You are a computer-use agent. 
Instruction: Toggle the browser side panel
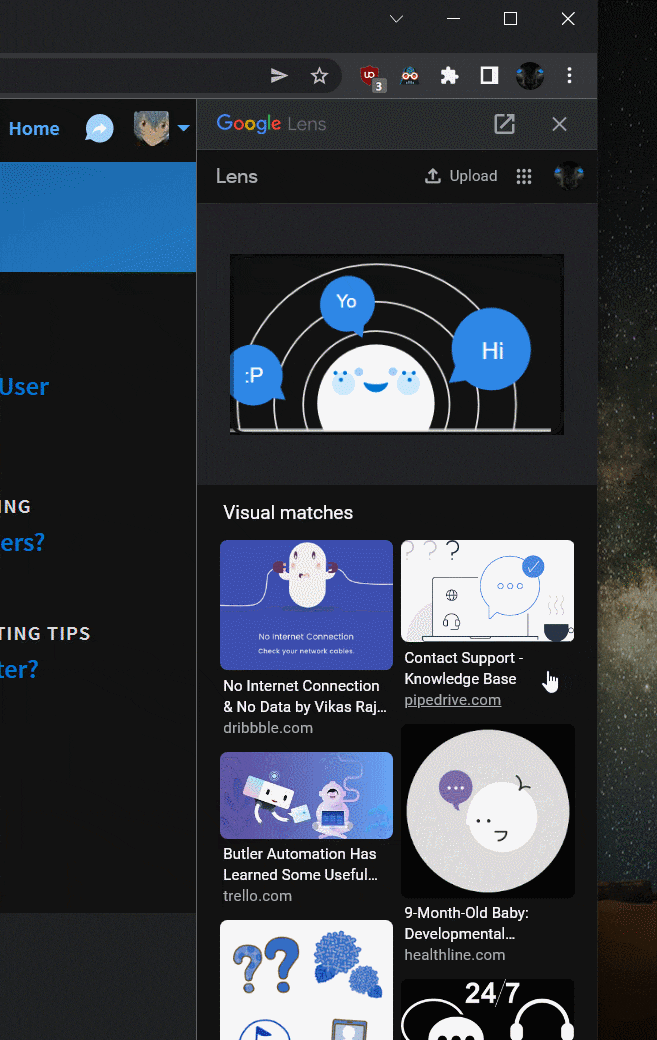click(489, 76)
